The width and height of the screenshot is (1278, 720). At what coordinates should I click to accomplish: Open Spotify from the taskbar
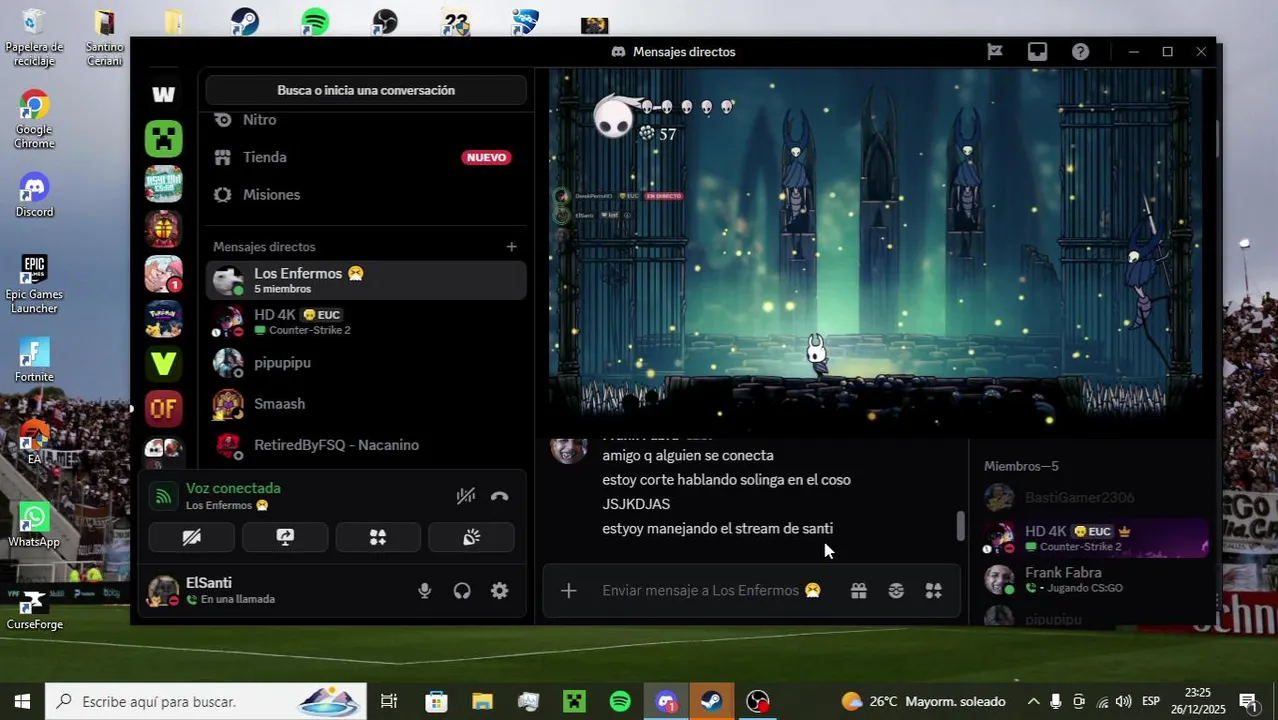pyautogui.click(x=620, y=701)
